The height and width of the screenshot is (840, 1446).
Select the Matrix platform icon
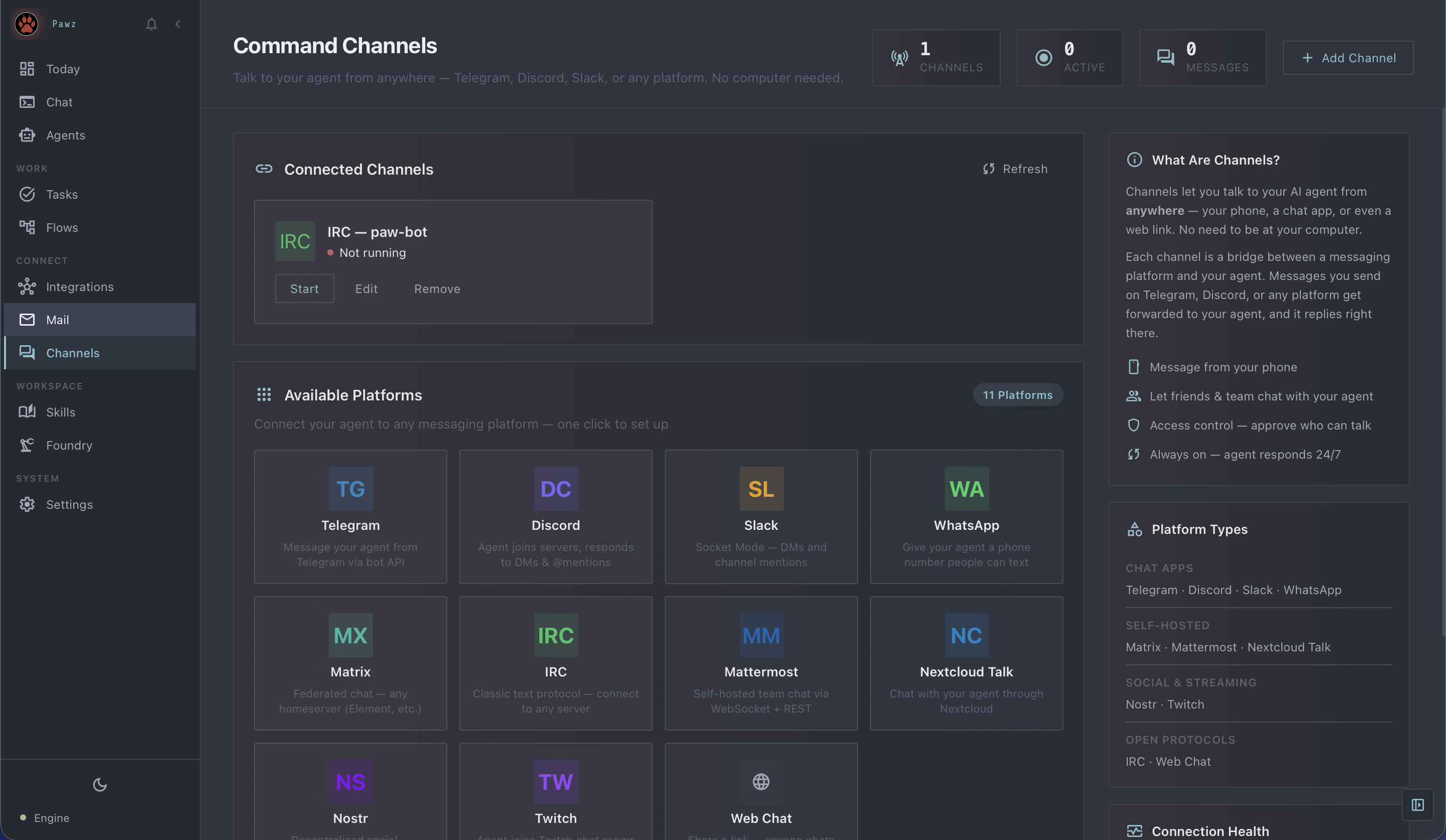350,635
